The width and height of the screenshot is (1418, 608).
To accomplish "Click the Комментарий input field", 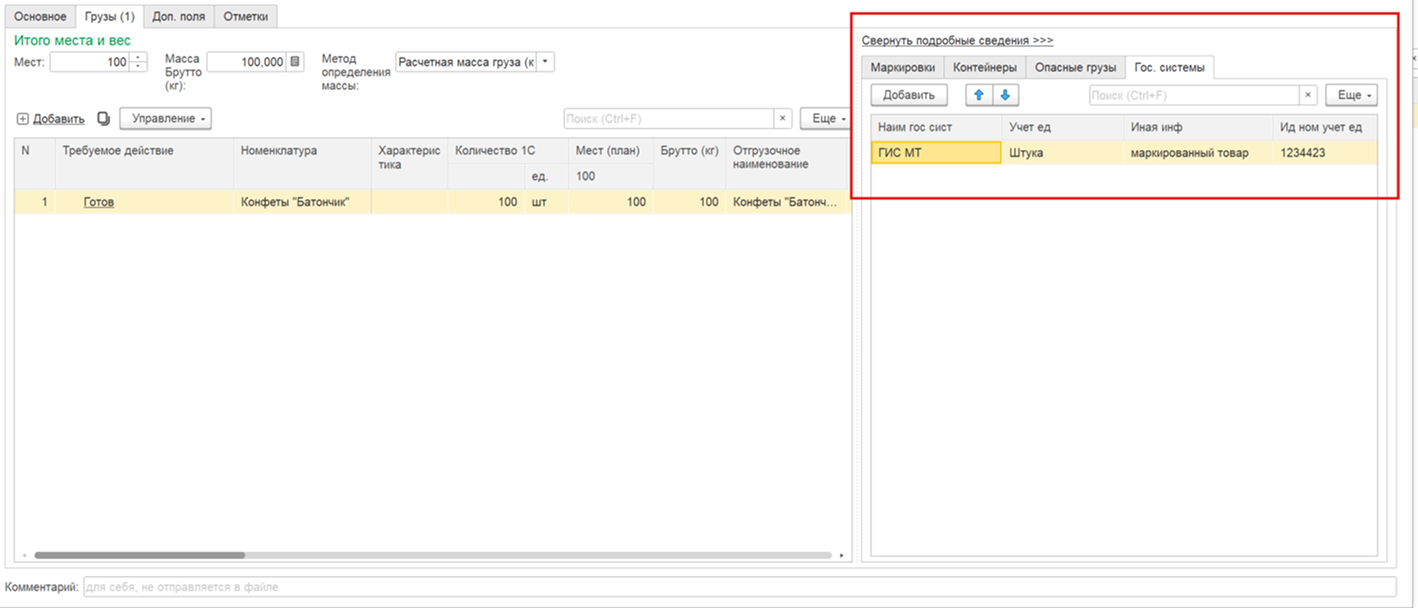I will click(739, 587).
